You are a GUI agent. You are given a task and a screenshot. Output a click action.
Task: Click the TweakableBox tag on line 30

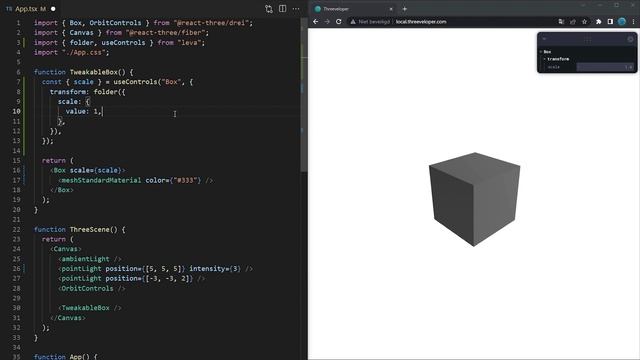[x=85, y=308]
